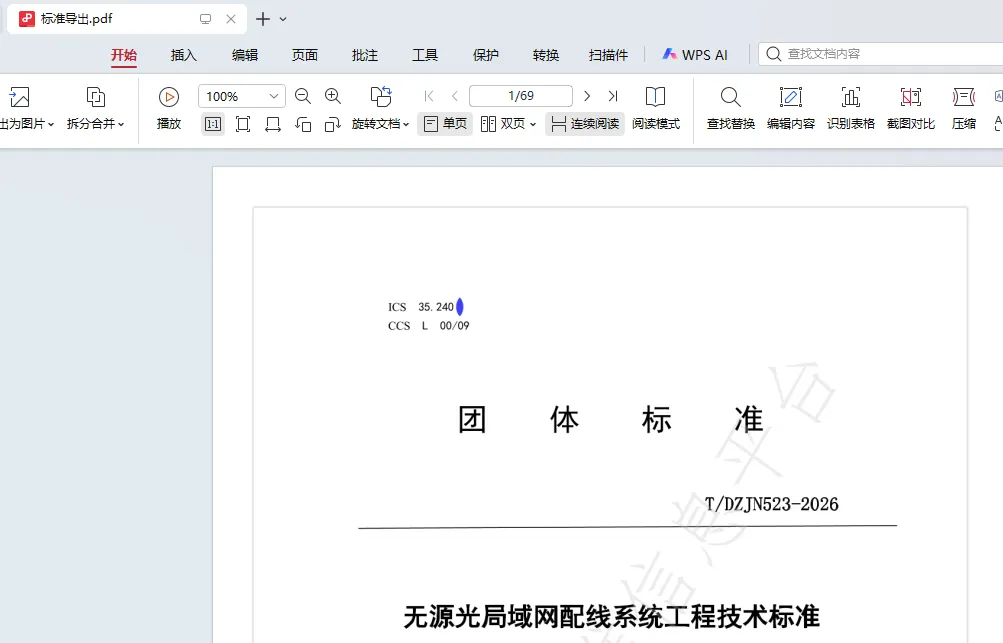The image size is (1003, 643).
Task: Enter 阅读模式 reading mode
Action: click(656, 108)
